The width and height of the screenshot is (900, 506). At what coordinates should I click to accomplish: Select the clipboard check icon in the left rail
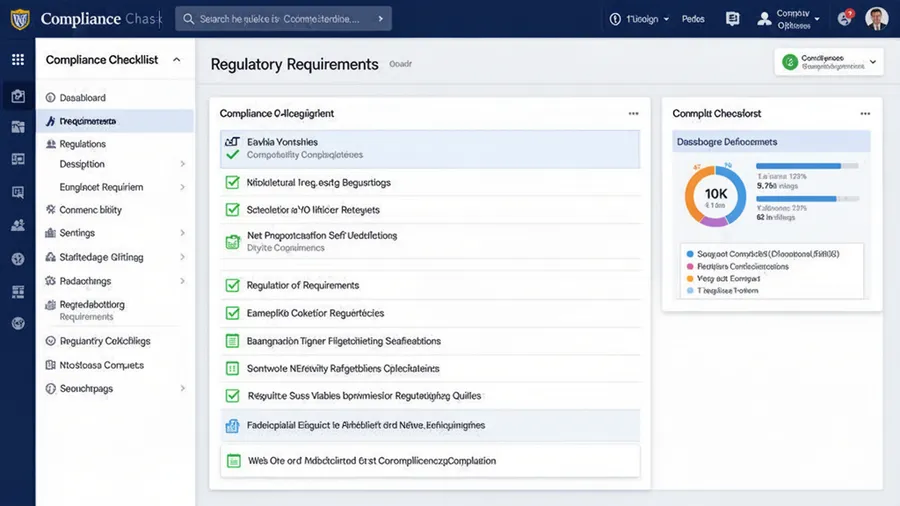click(18, 96)
